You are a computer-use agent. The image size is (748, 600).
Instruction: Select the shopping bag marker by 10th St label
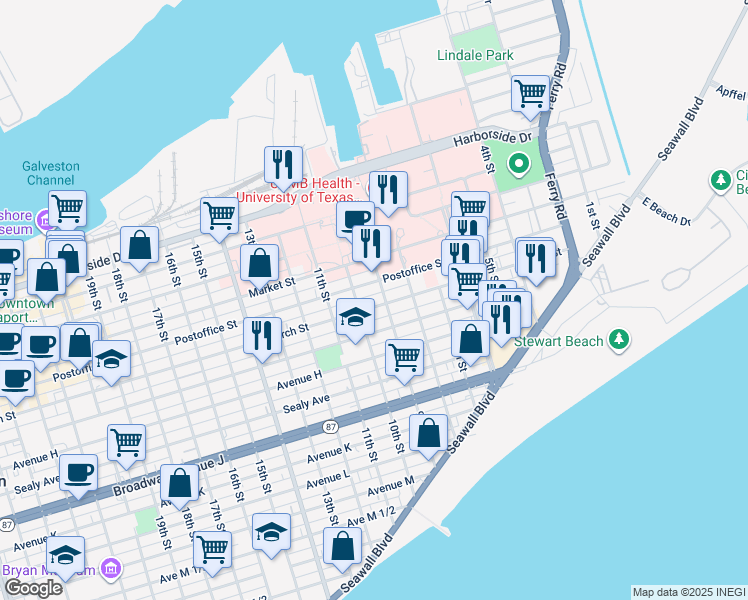pyautogui.click(x=428, y=433)
